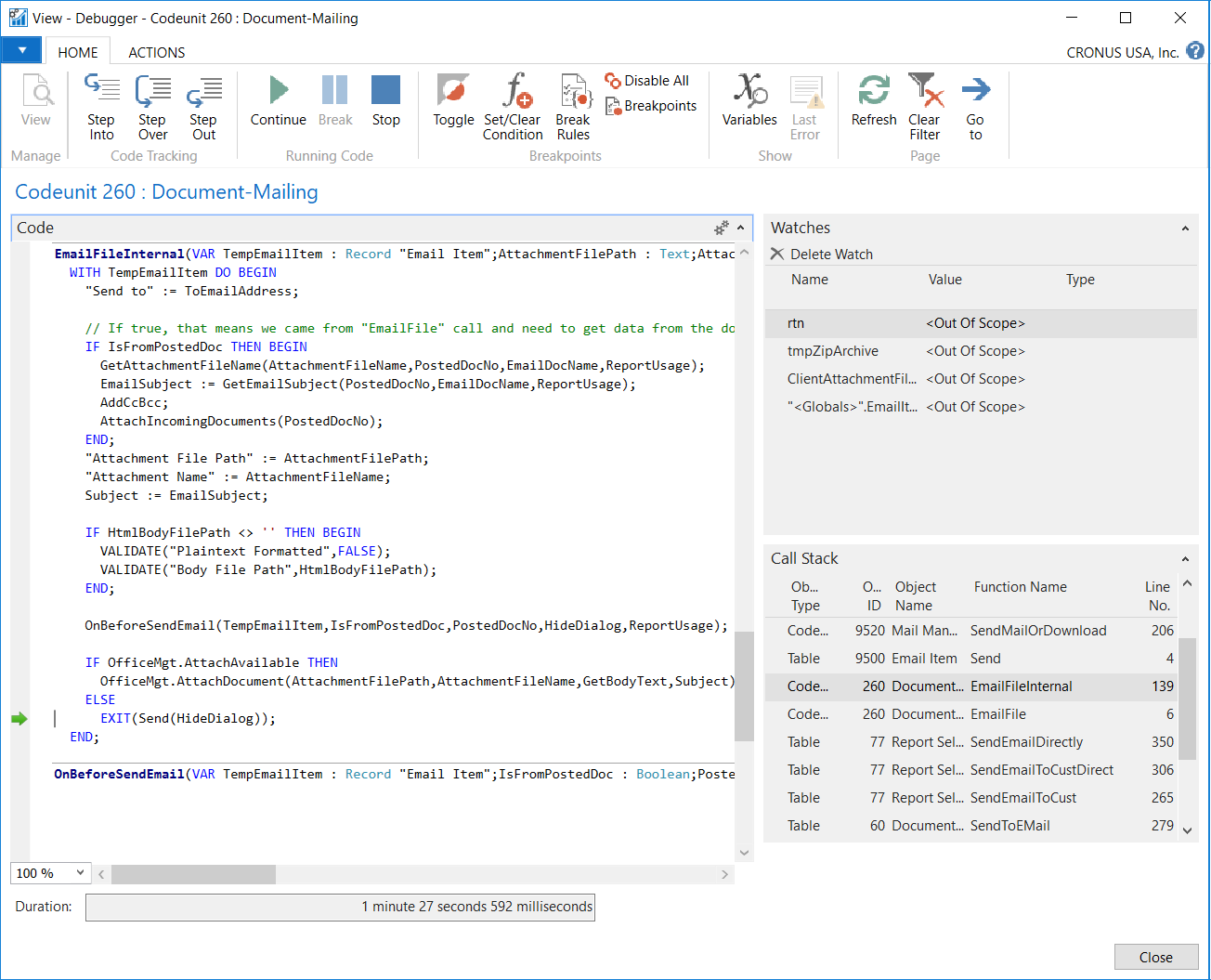
Task: Collapse the Call Stack panel
Action: click(x=1185, y=559)
